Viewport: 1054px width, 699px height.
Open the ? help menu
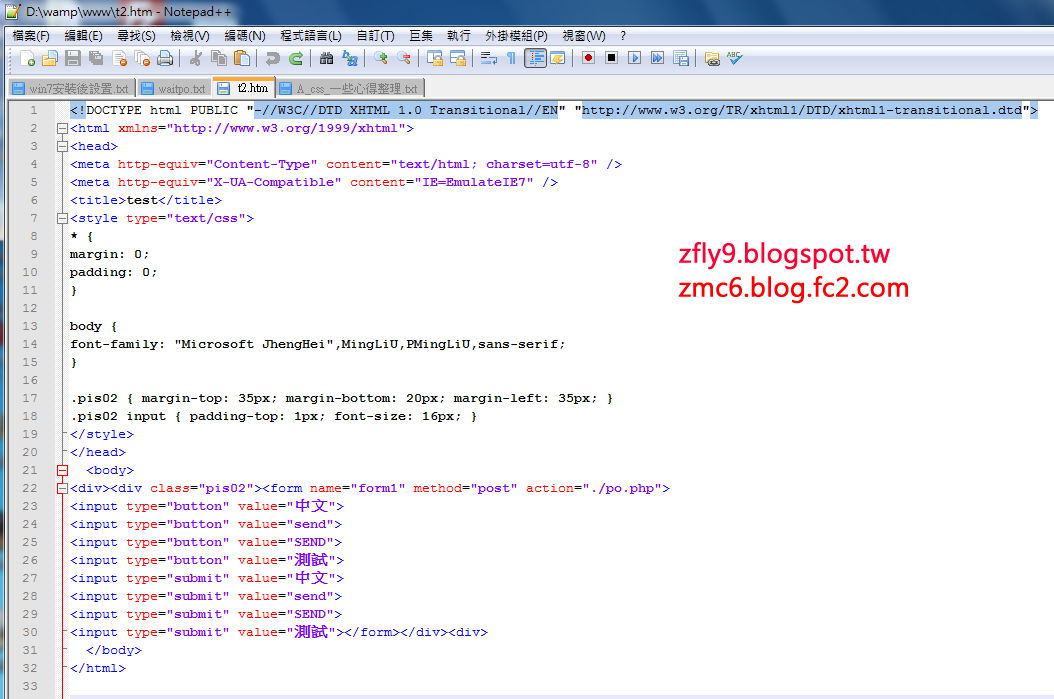click(x=623, y=36)
